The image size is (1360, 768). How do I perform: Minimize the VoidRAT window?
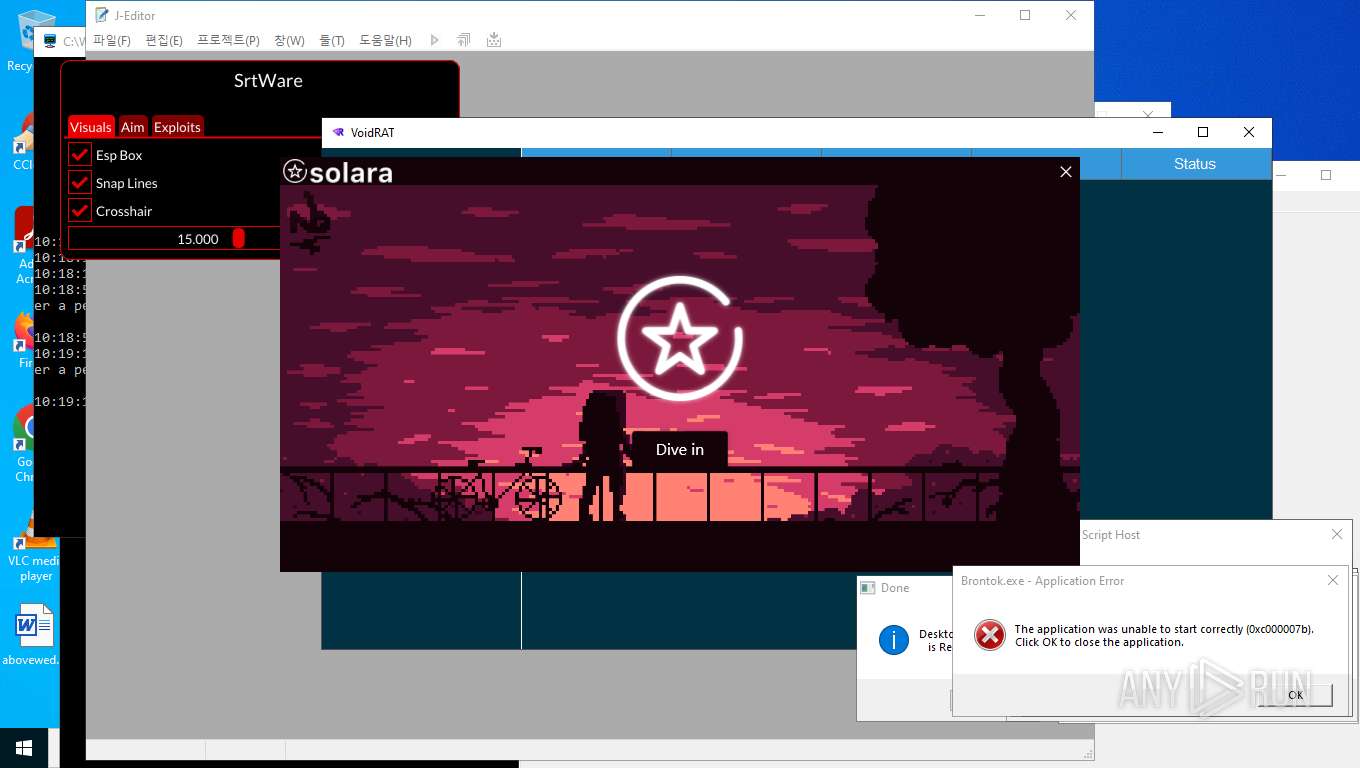point(1158,132)
